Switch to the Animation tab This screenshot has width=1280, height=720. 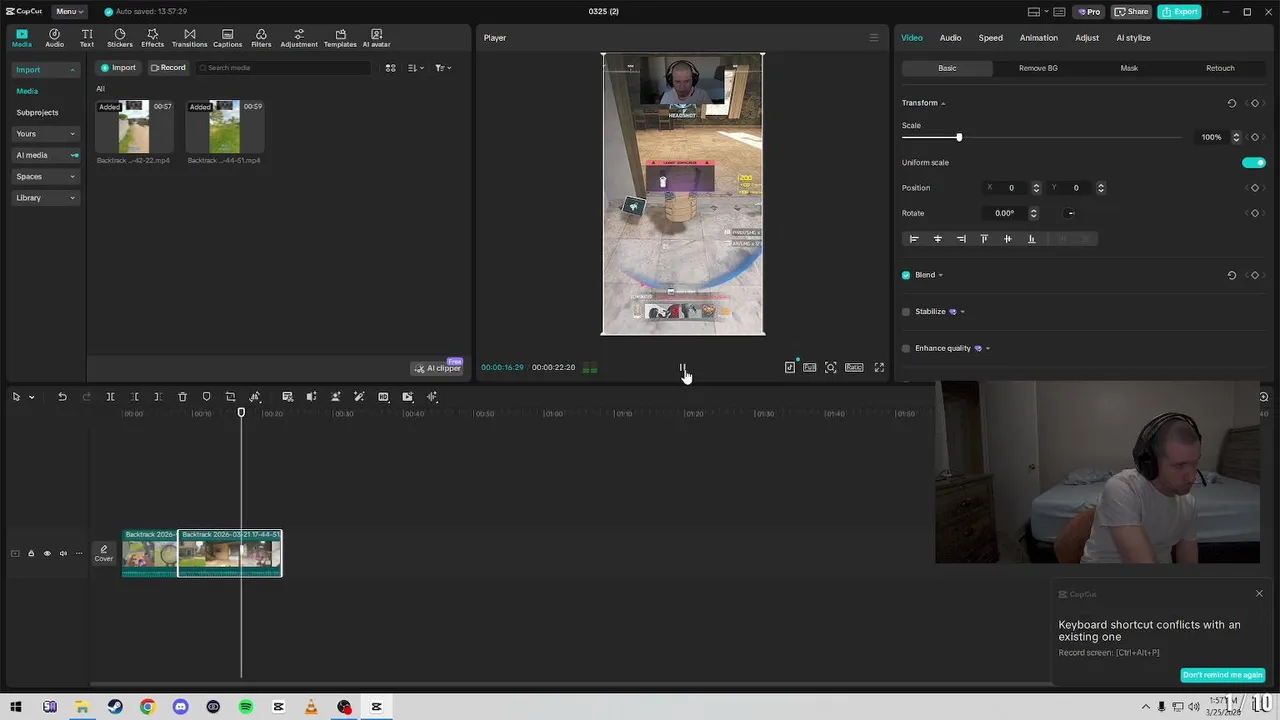1038,38
